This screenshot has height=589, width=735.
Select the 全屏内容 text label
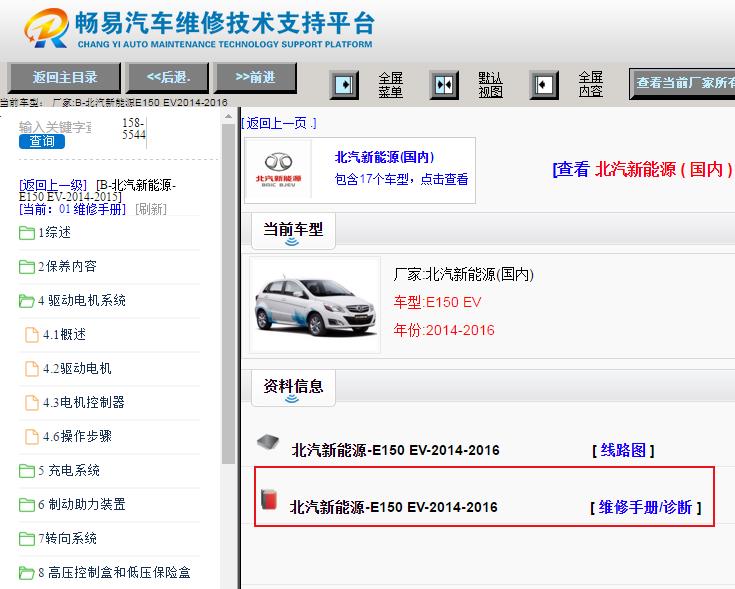click(591, 84)
